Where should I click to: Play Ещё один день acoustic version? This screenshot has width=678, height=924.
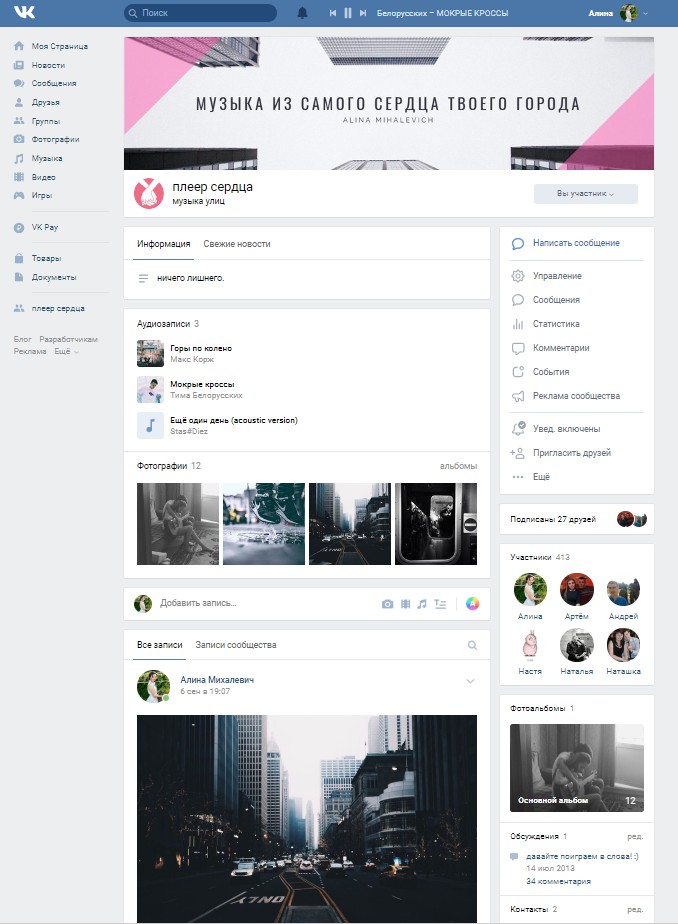click(x=150, y=425)
